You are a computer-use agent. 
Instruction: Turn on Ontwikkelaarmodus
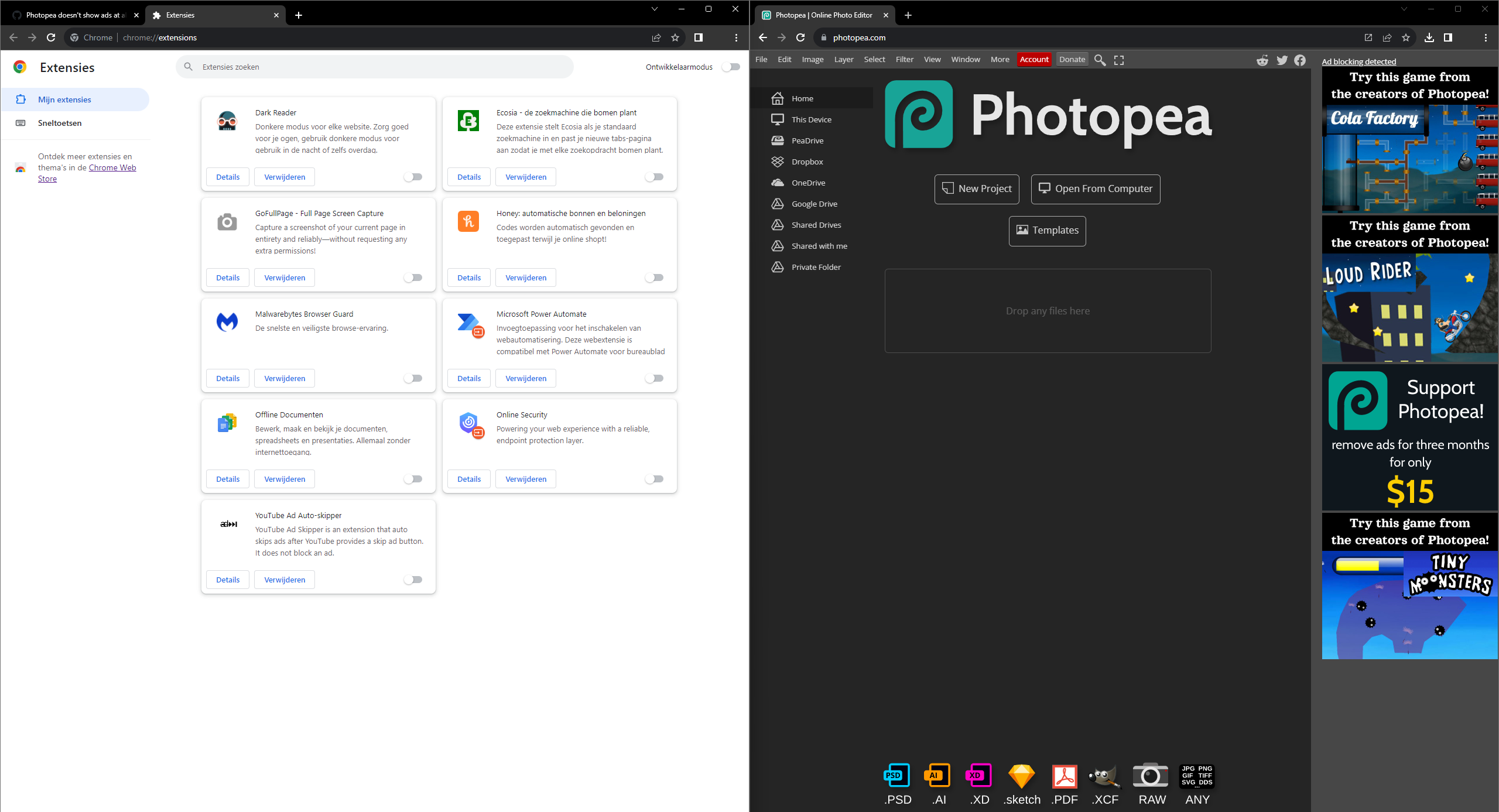point(730,67)
